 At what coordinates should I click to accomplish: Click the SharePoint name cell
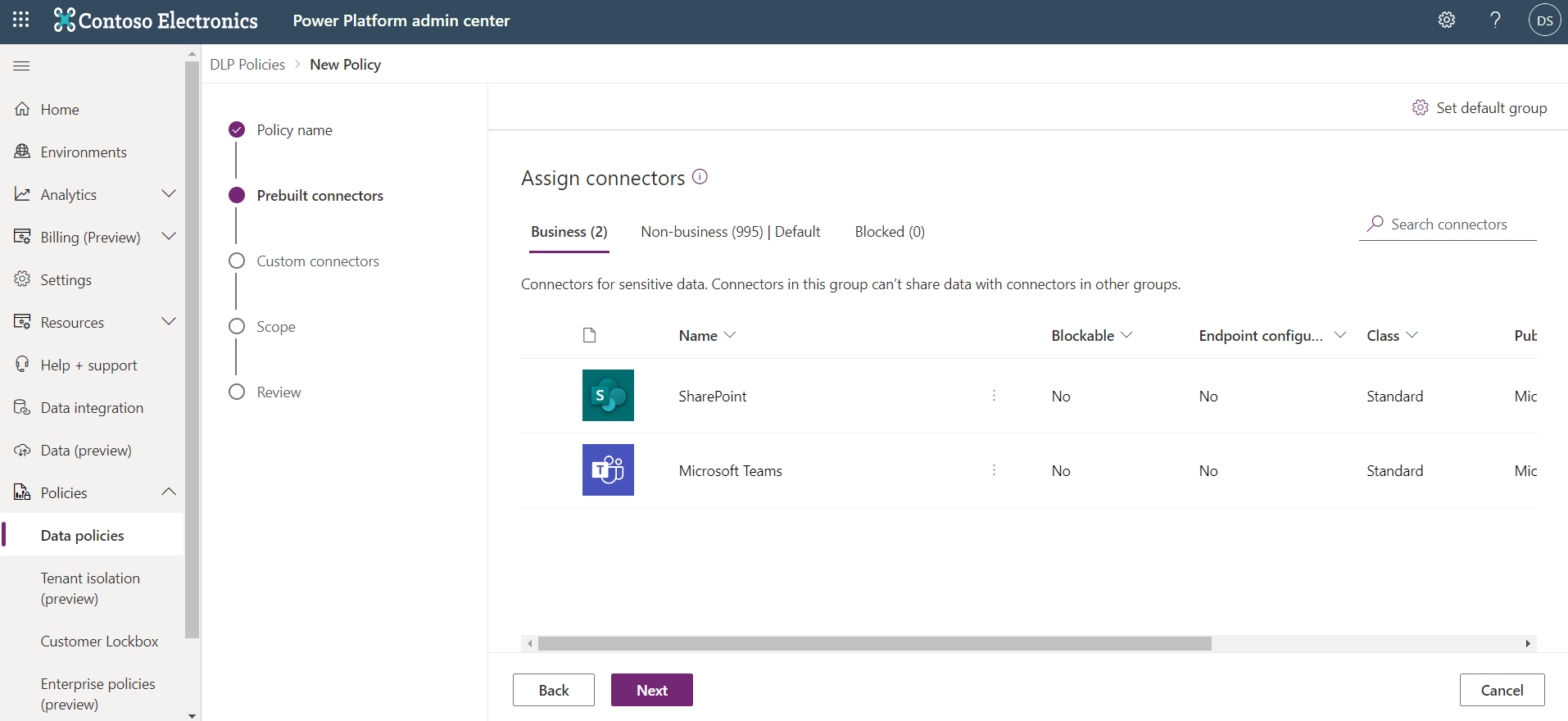[x=713, y=396]
